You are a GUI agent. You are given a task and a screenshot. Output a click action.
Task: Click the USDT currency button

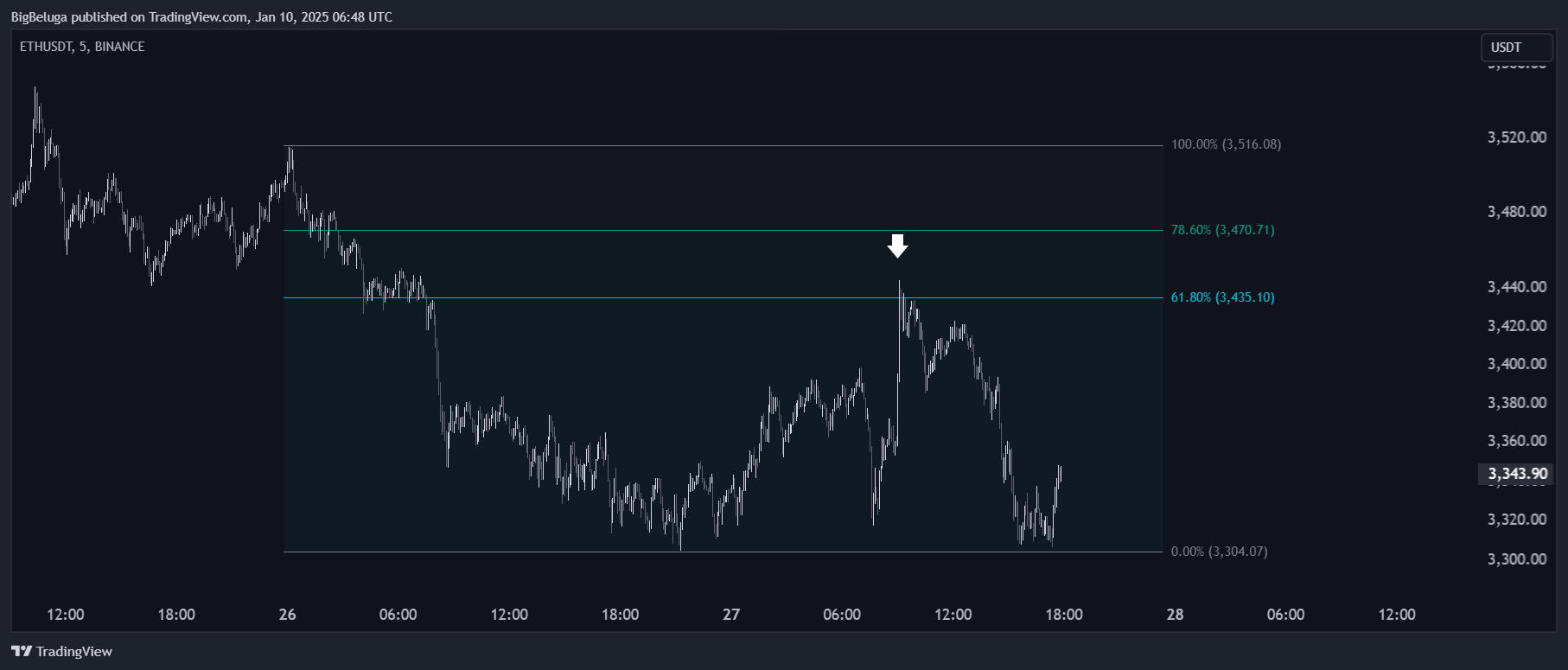[x=1516, y=48]
